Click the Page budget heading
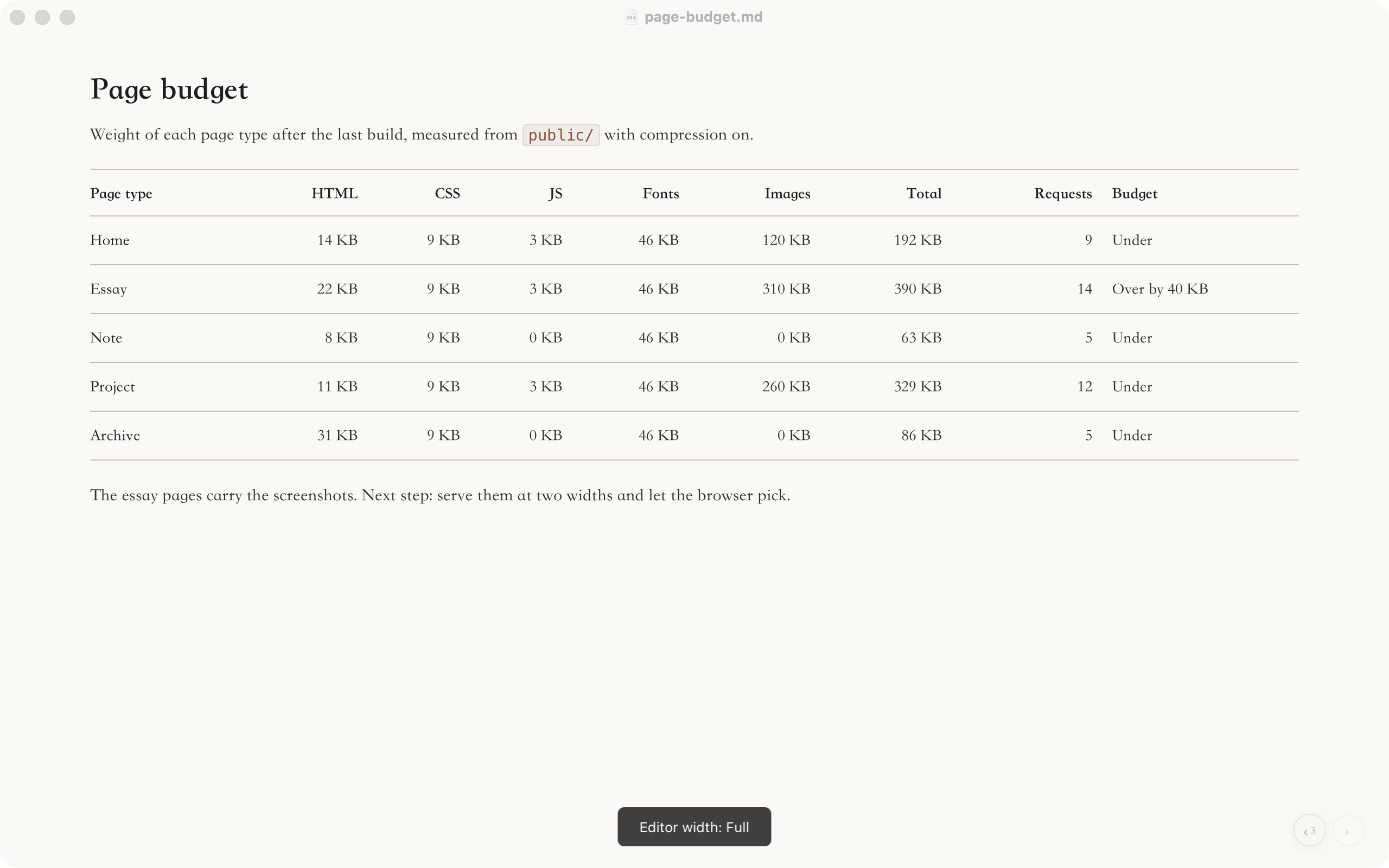This screenshot has height=868, width=1389. pos(169,90)
